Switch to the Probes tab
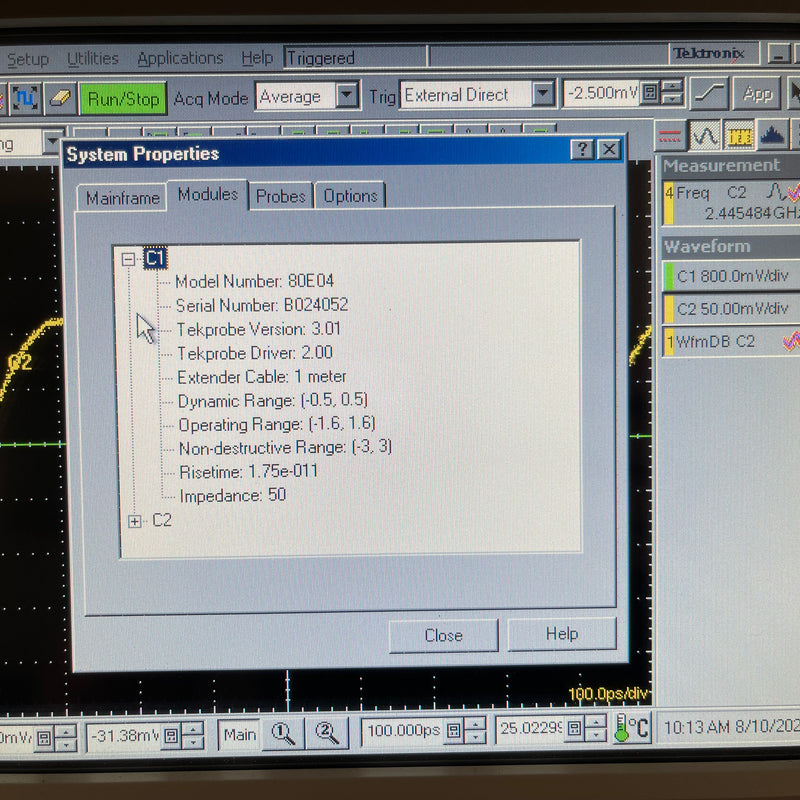The image size is (800, 800). point(281,196)
